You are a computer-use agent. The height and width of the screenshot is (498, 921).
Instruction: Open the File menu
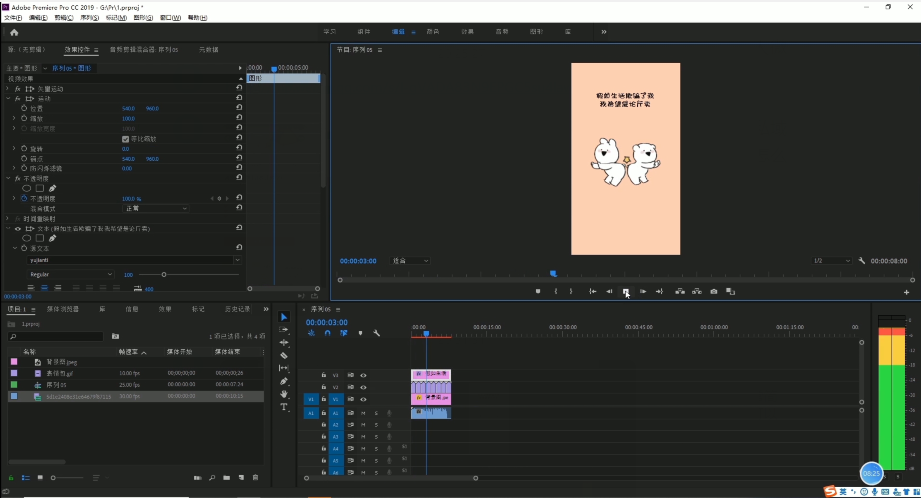click(13, 18)
